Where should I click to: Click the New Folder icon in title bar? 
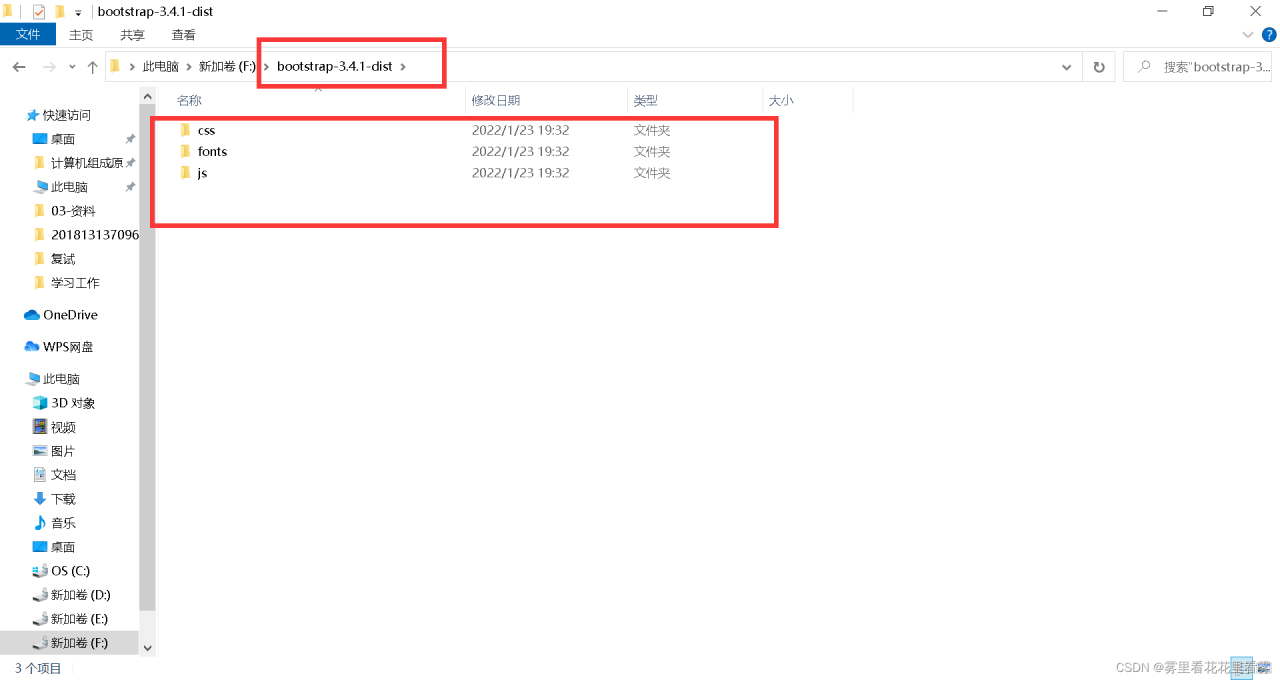(x=59, y=12)
